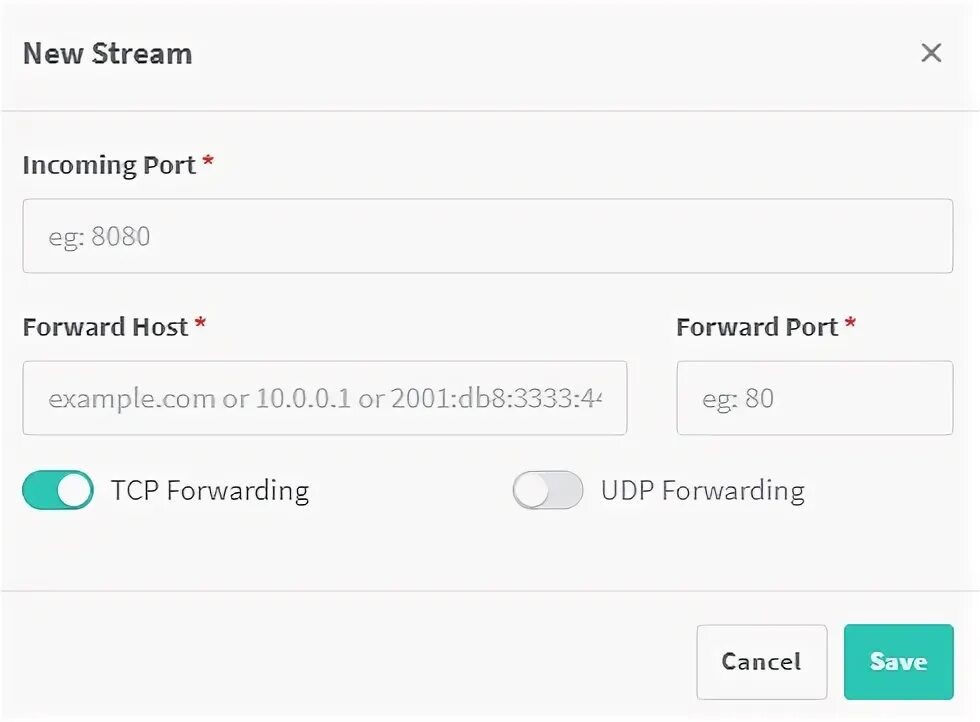Click the Forward Port field label
This screenshot has width=980, height=722.
click(757, 327)
